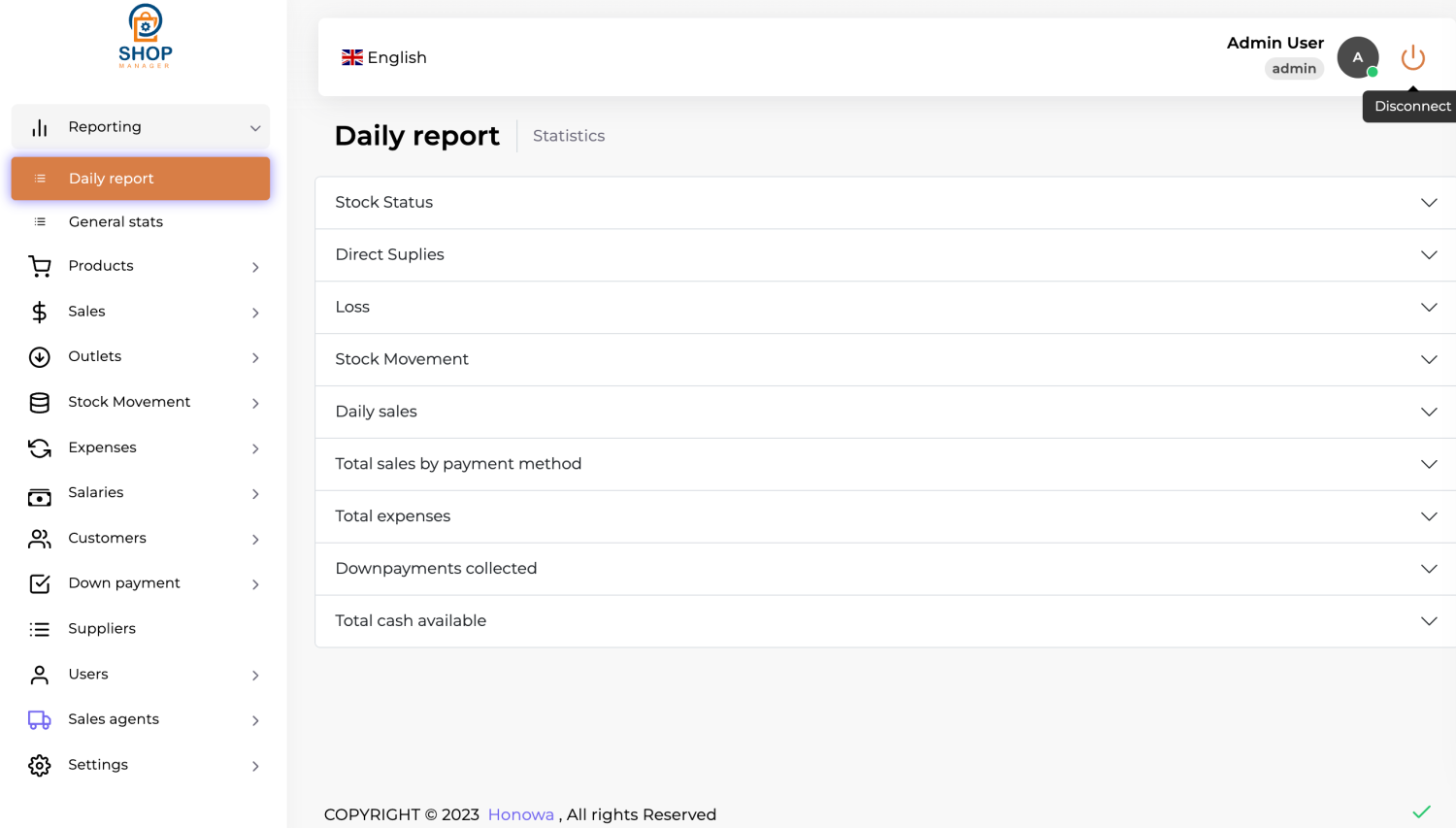Viewport: 1456px width, 828px height.
Task: Expand the Outlets submenu arrow
Action: tap(255, 358)
